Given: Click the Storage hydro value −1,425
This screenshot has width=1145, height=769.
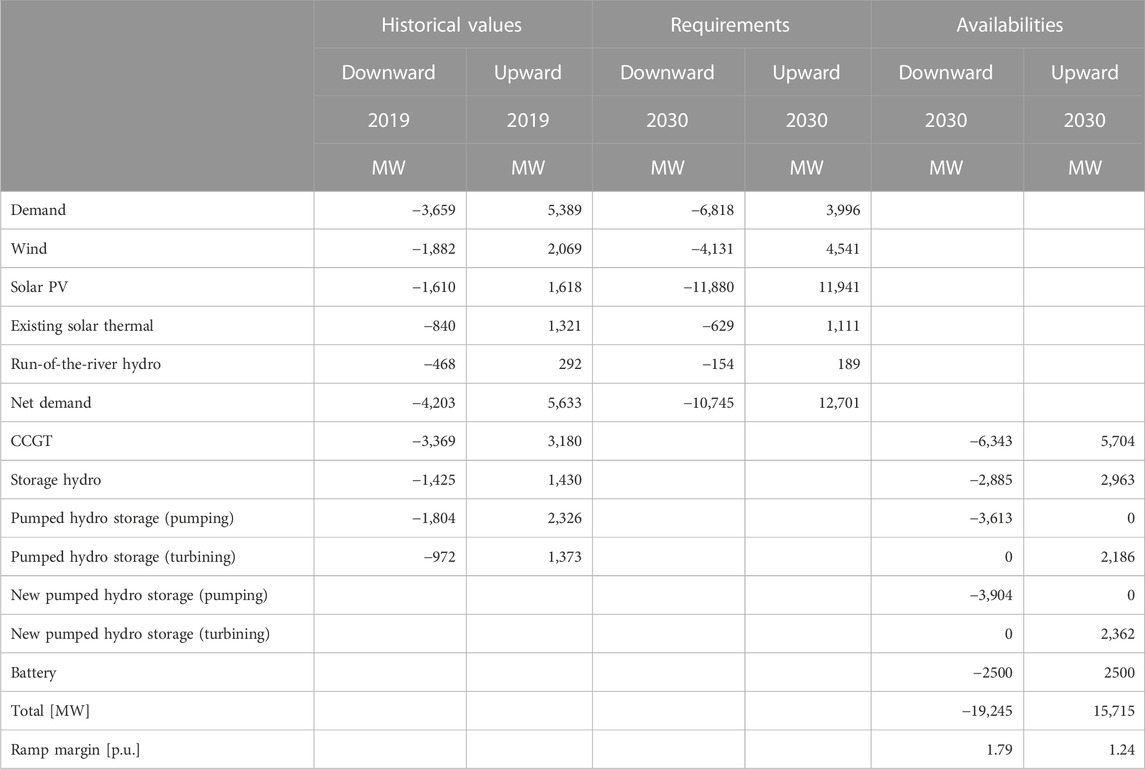Looking at the screenshot, I should (433, 481).
